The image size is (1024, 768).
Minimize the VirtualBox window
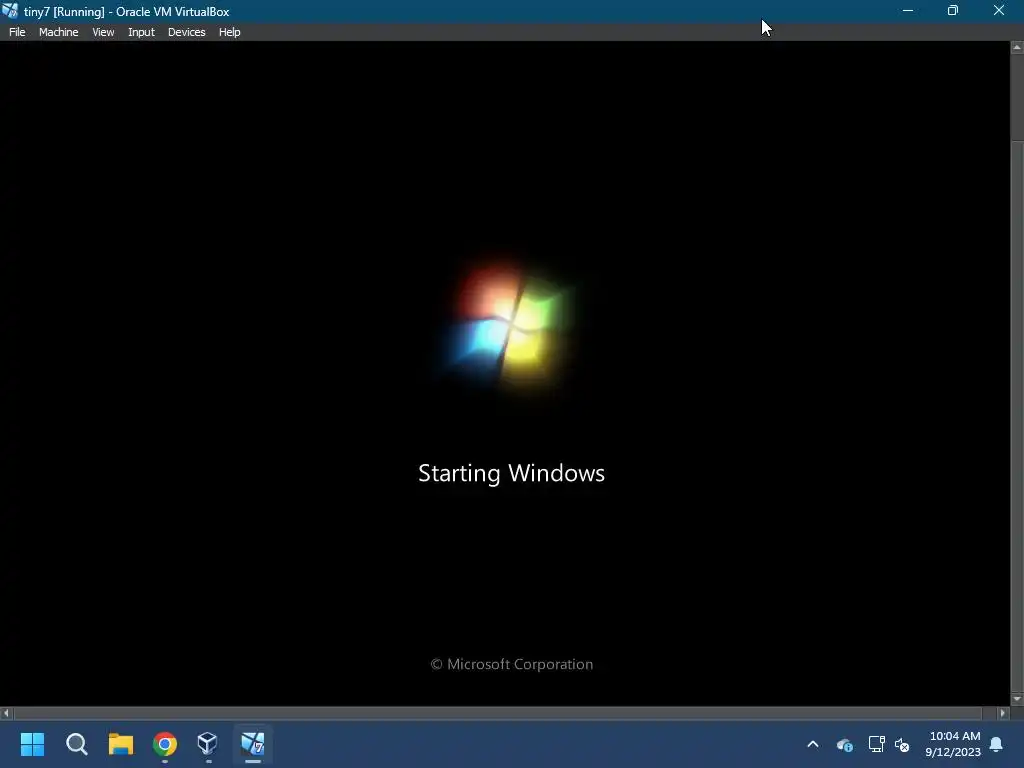pos(908,11)
